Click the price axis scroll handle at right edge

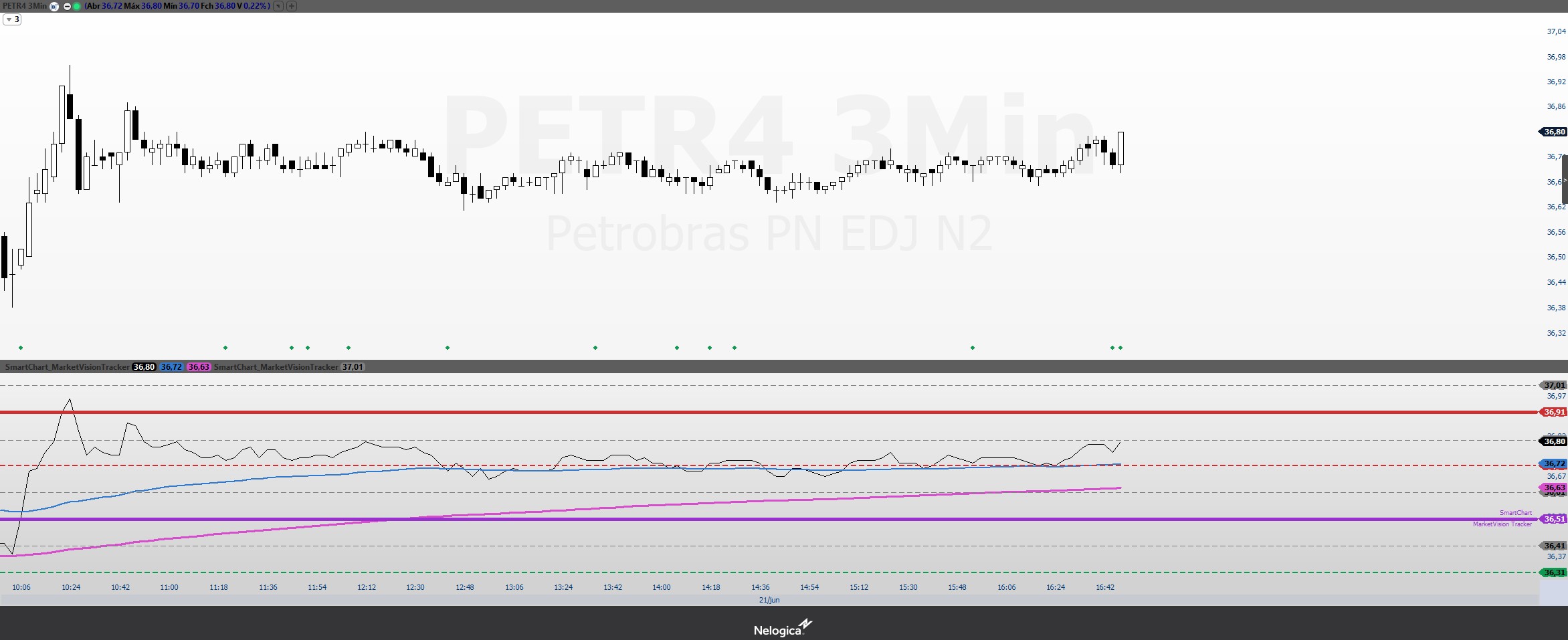click(1565, 179)
